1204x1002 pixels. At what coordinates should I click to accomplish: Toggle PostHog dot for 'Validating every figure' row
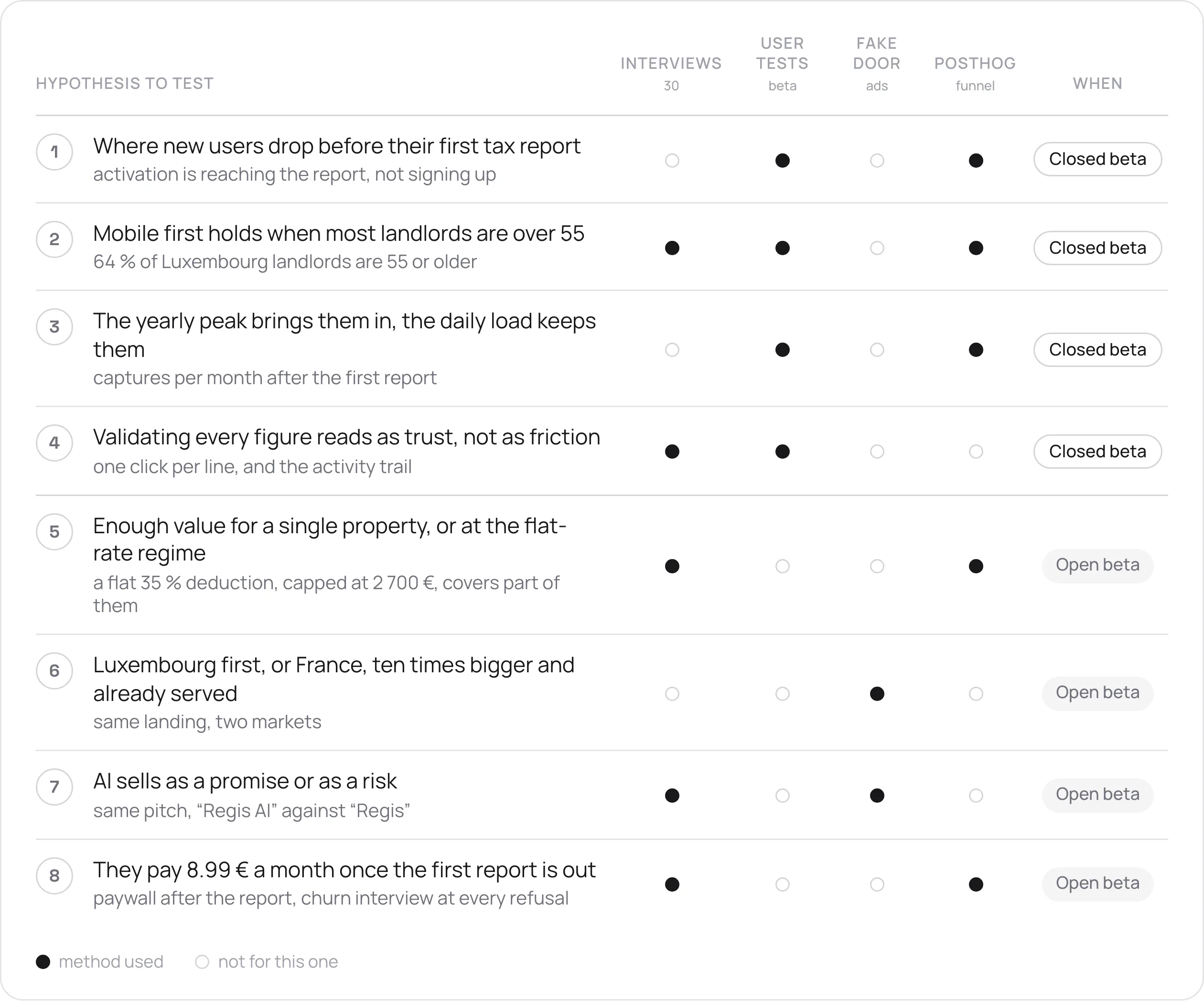(x=976, y=452)
